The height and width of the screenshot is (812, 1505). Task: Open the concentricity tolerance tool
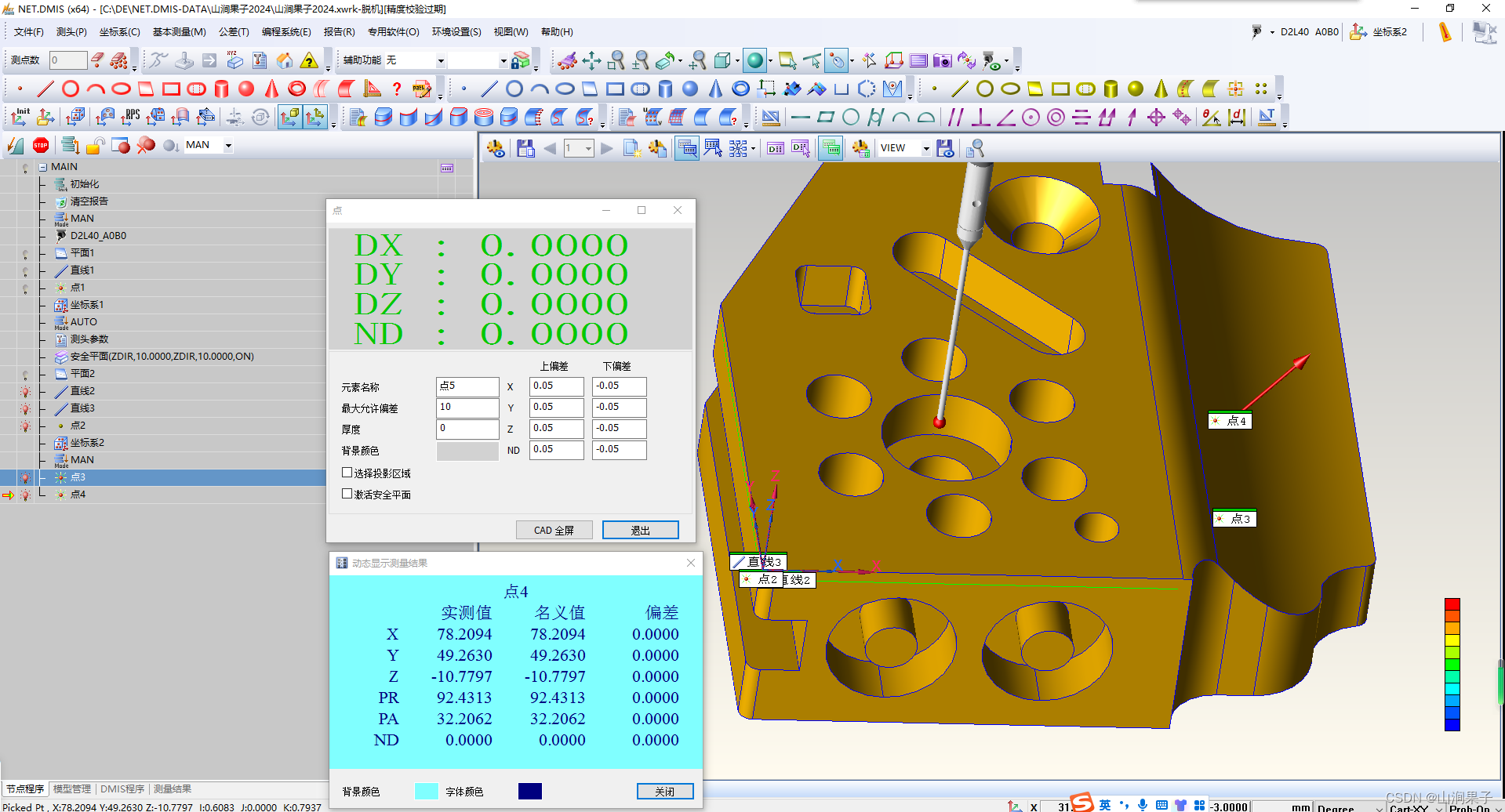(1056, 117)
